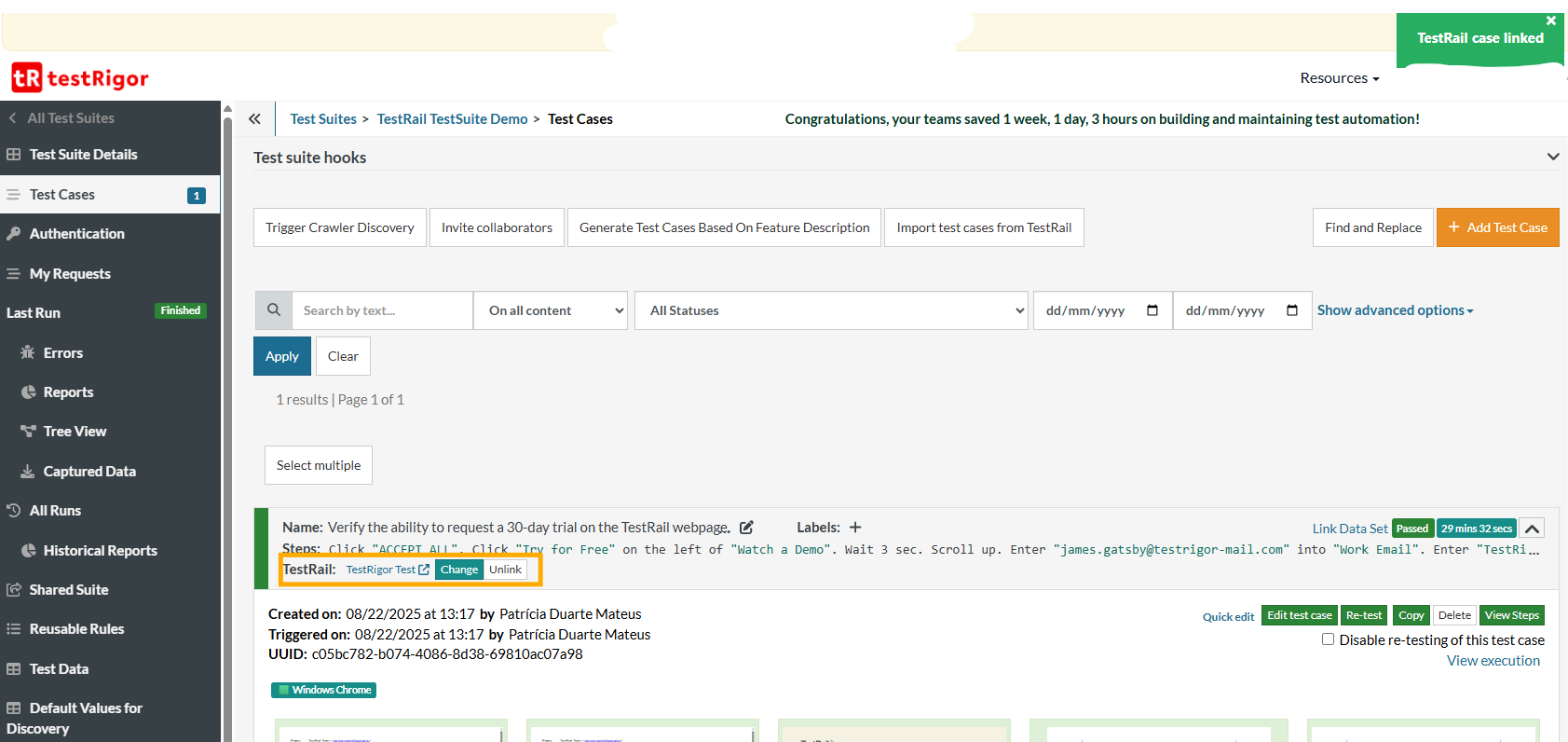Image resolution: width=1568 pixels, height=742 pixels.
Task: Collapse the sidebar with double-chevron icon
Action: click(x=254, y=118)
